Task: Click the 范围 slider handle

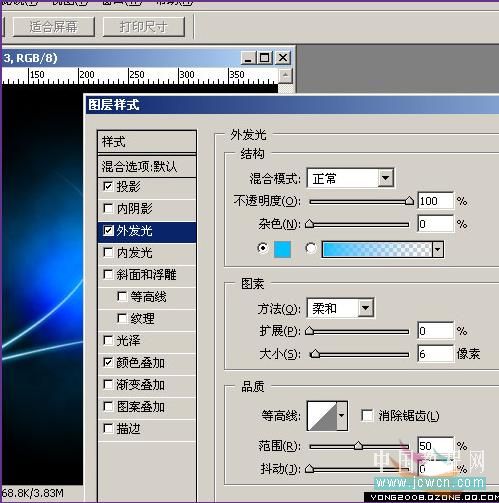Action: pyautogui.click(x=358, y=446)
